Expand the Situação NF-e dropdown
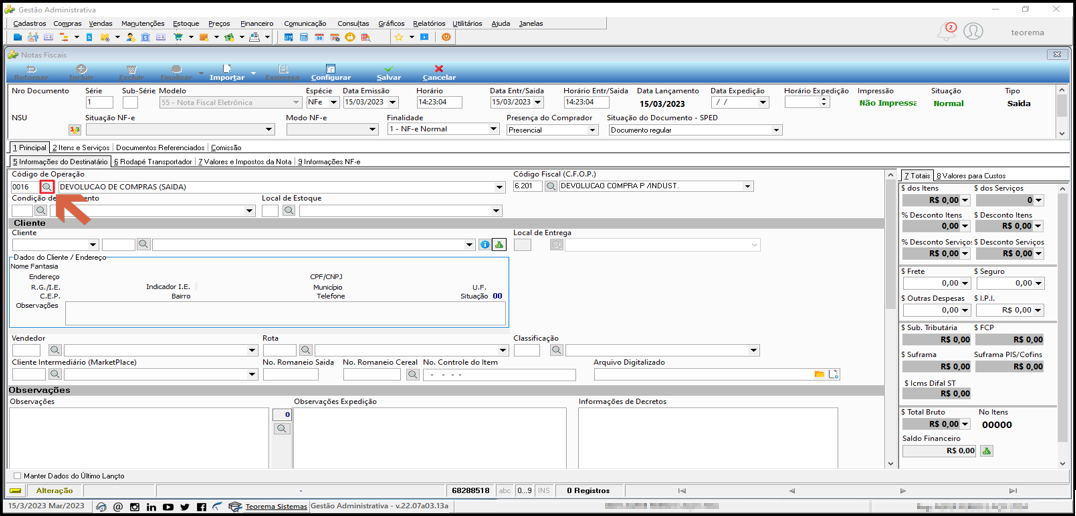This screenshot has width=1076, height=516. (269, 130)
